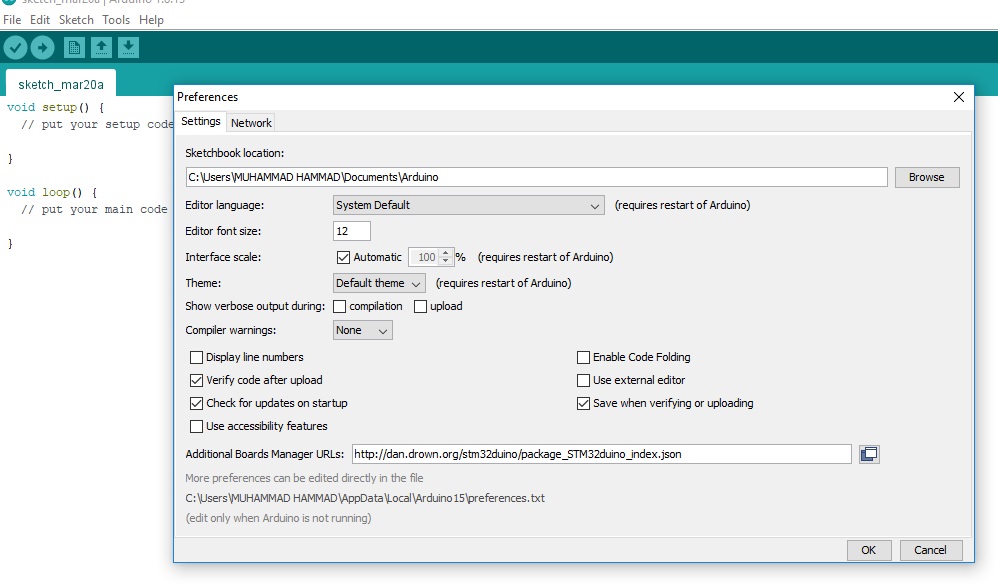The height and width of the screenshot is (585, 998).
Task: Click the 'void setup() {' line in editor
Action: pos(55,107)
